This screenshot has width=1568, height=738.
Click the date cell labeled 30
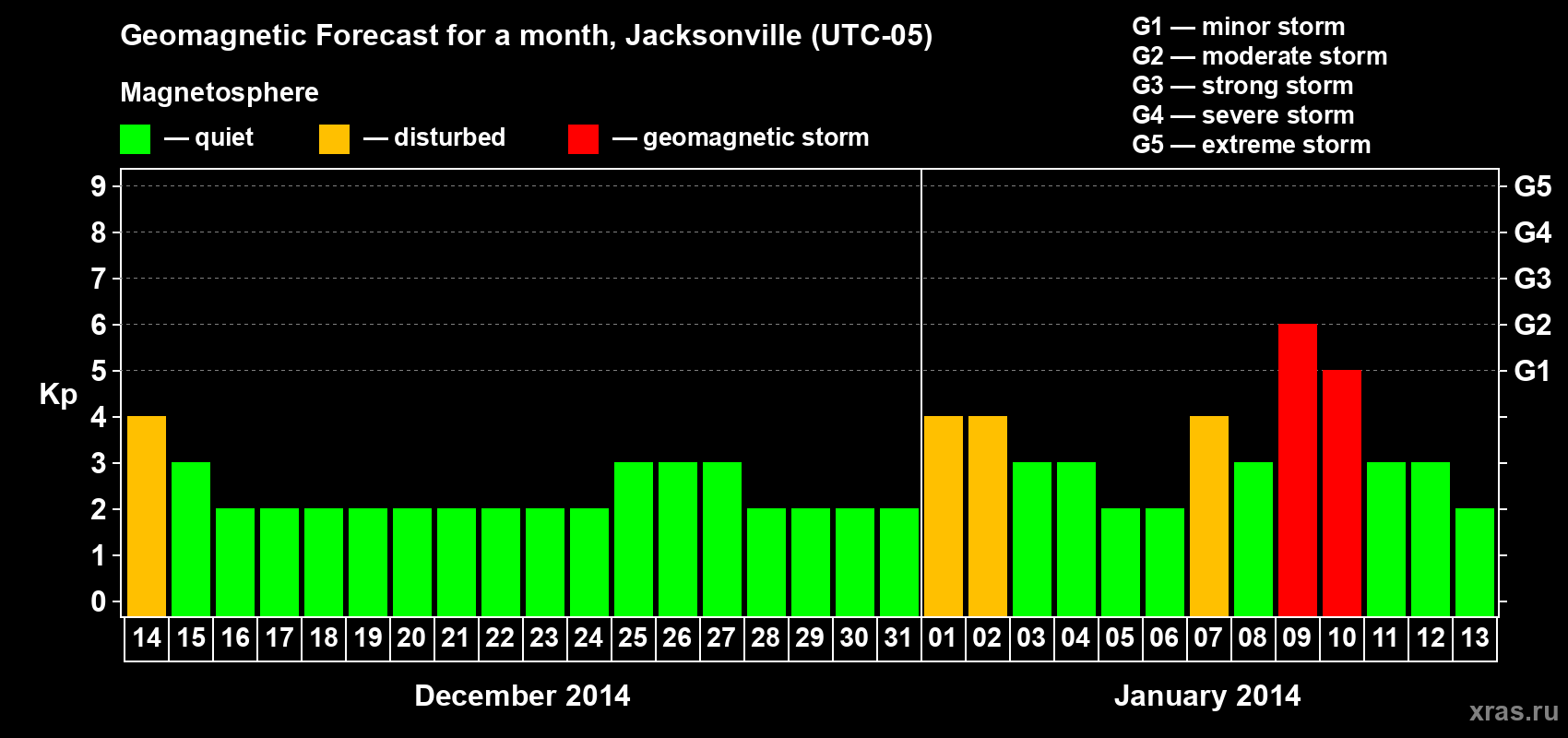pyautogui.click(x=855, y=638)
